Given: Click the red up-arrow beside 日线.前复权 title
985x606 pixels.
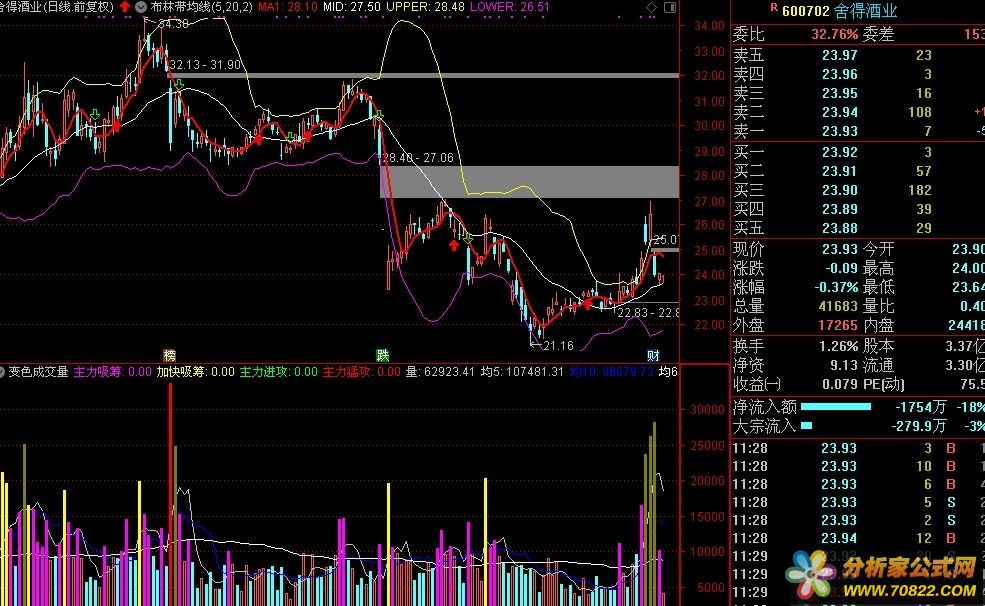Looking at the screenshot, I should tap(125, 7).
